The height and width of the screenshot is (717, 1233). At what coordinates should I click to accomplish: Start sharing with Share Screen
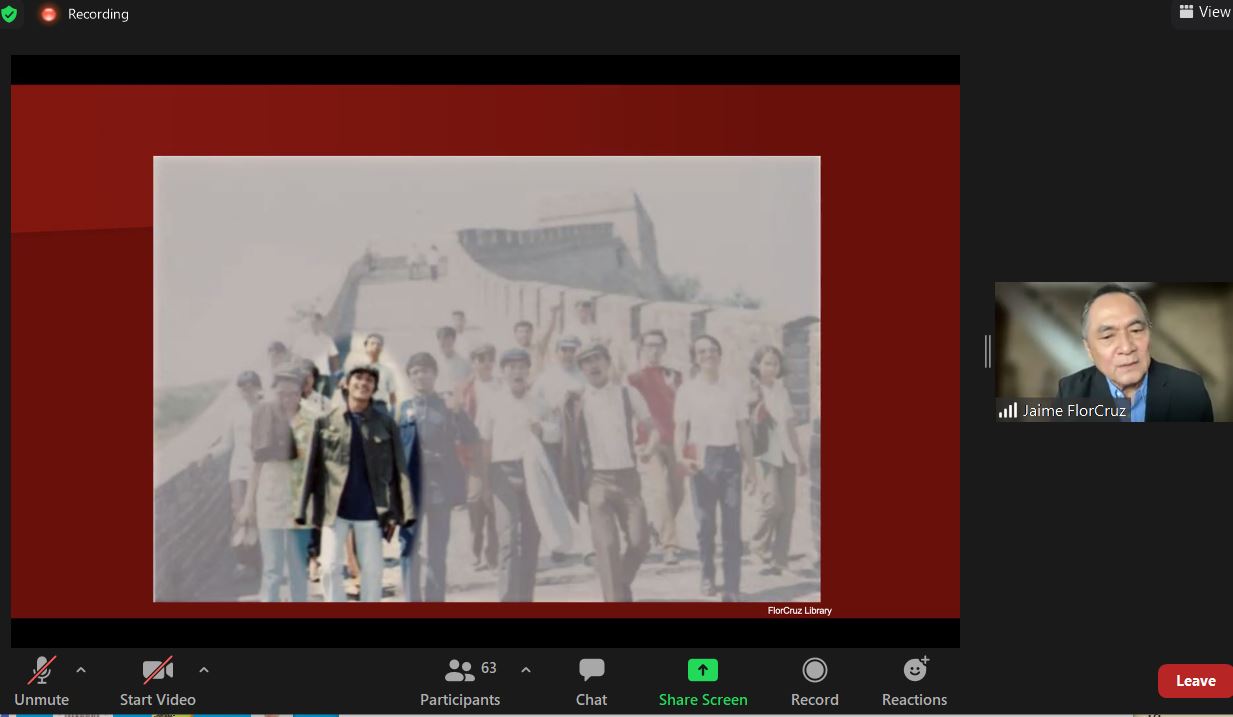[703, 683]
